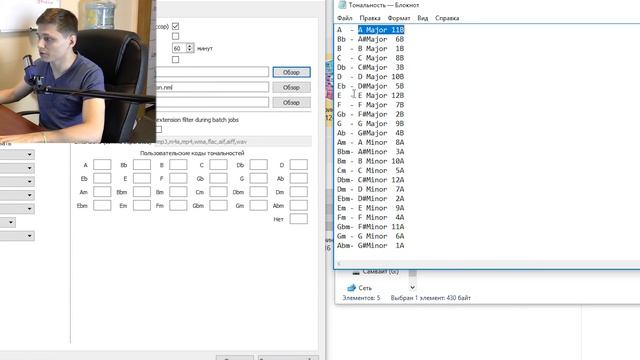Image resolution: width=640 pixels, height=360 pixels.
Task: Click the custom key code field for Bm
Action: coord(178,192)
